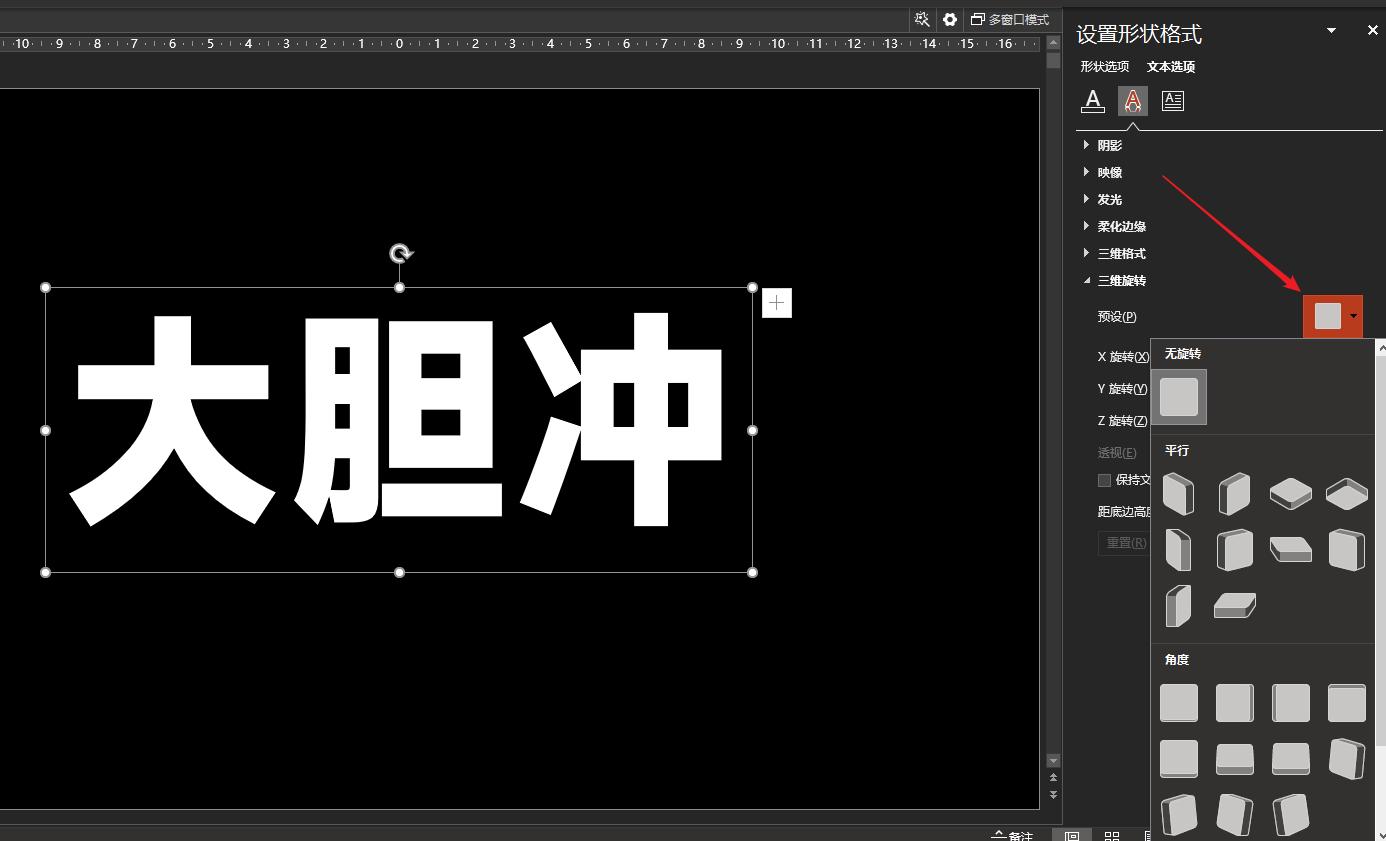
Task: Select the 无旋转 preset in the gallery
Action: coord(1179,396)
